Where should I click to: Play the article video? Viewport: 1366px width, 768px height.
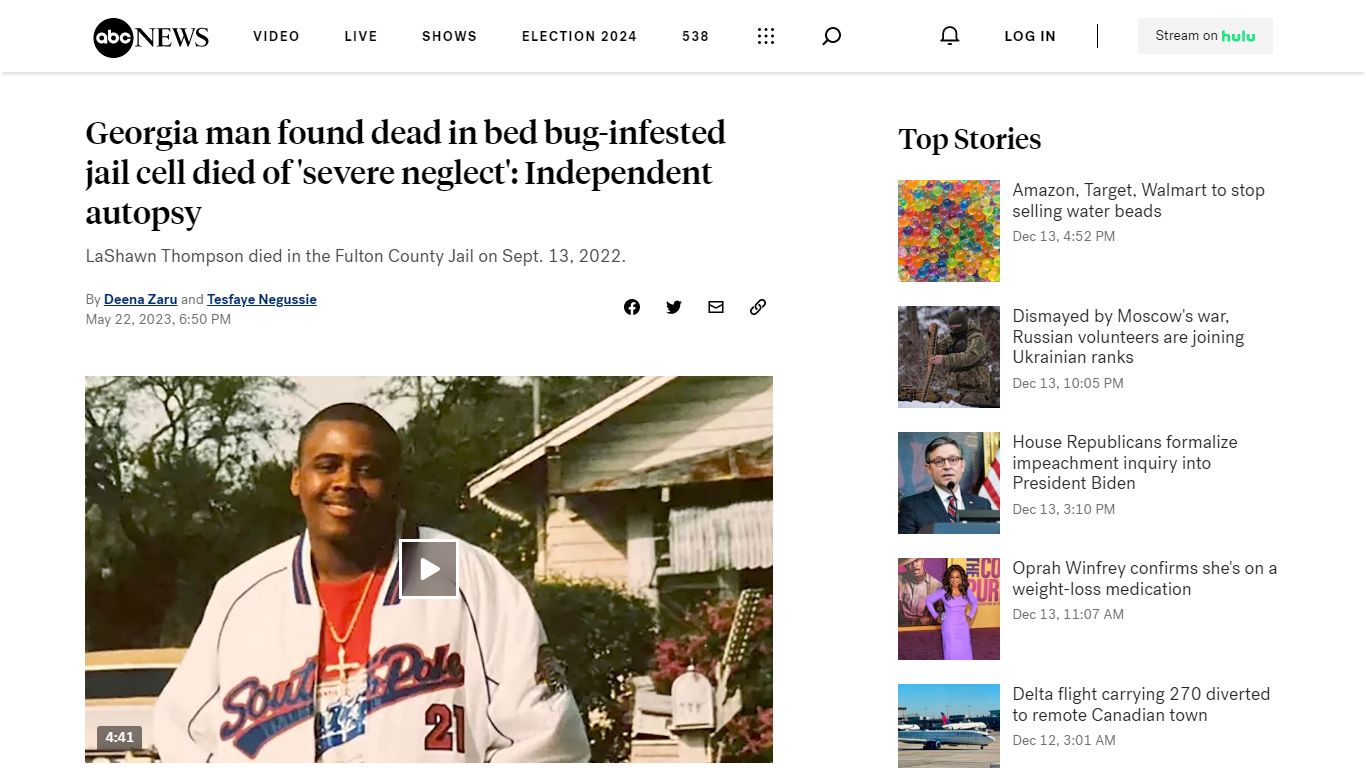pyautogui.click(x=429, y=569)
